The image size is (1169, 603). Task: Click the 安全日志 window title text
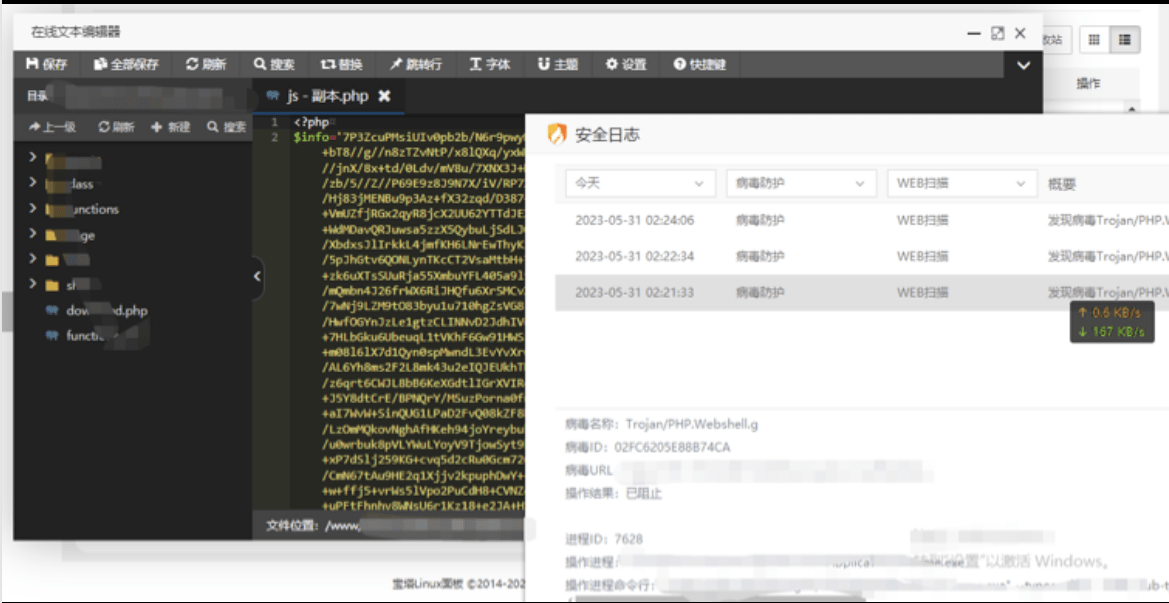tap(608, 135)
